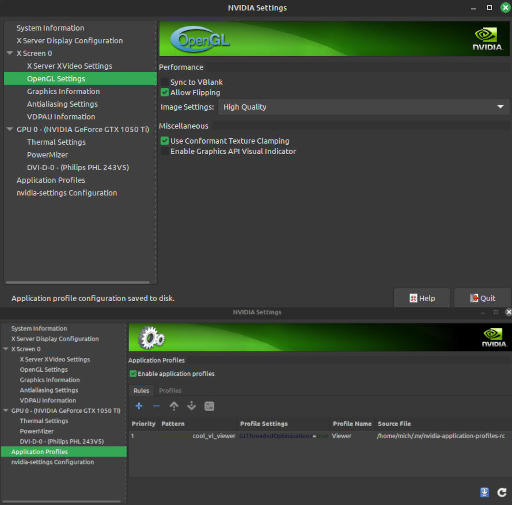Select X Server XVideo Settings in top window
This screenshot has width=512, height=505.
(x=69, y=66)
